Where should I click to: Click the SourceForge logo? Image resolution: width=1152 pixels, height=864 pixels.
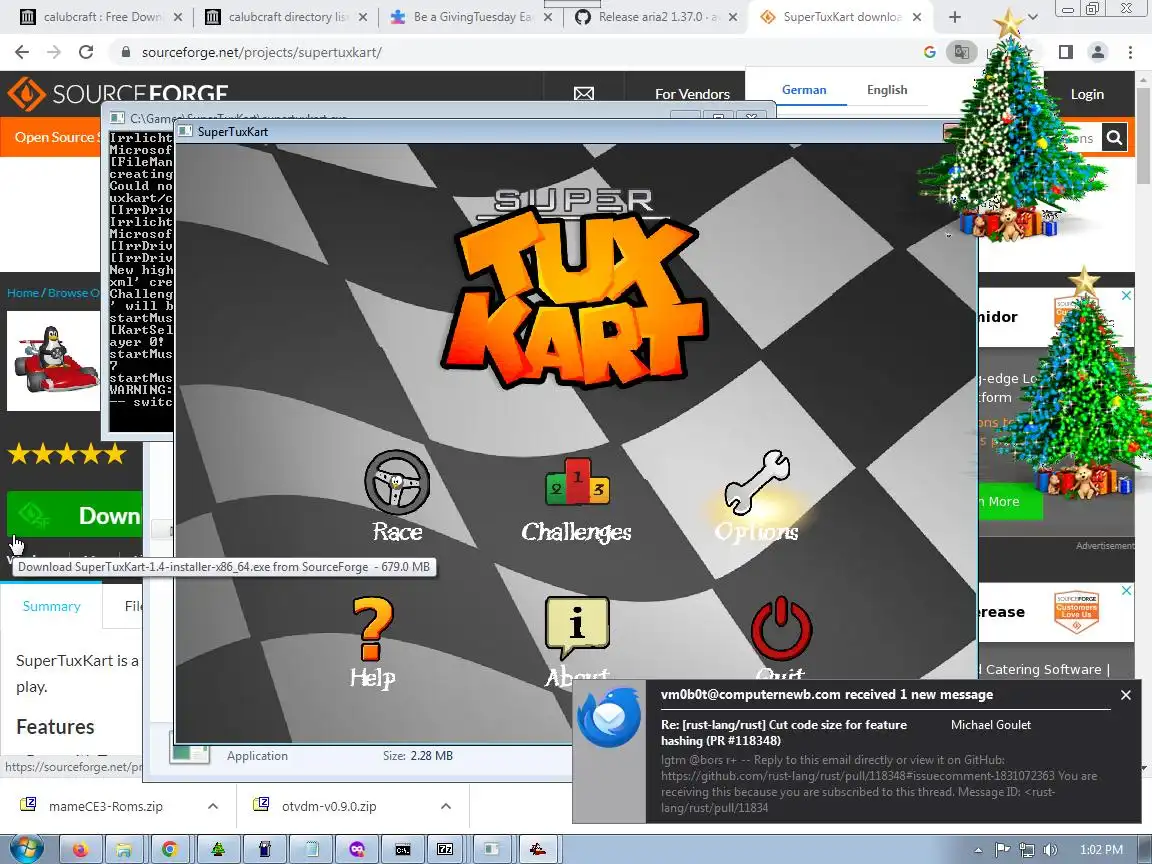point(118,94)
